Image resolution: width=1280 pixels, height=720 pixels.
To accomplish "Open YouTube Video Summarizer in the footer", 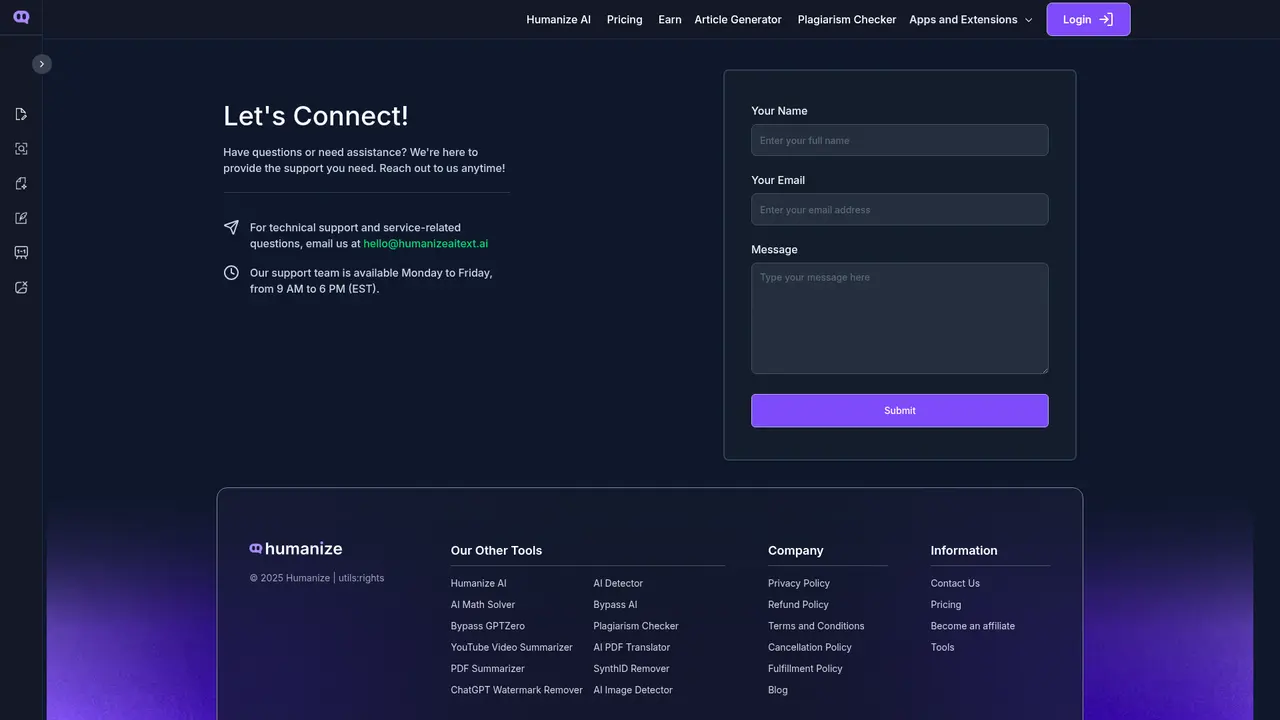I will pos(512,648).
